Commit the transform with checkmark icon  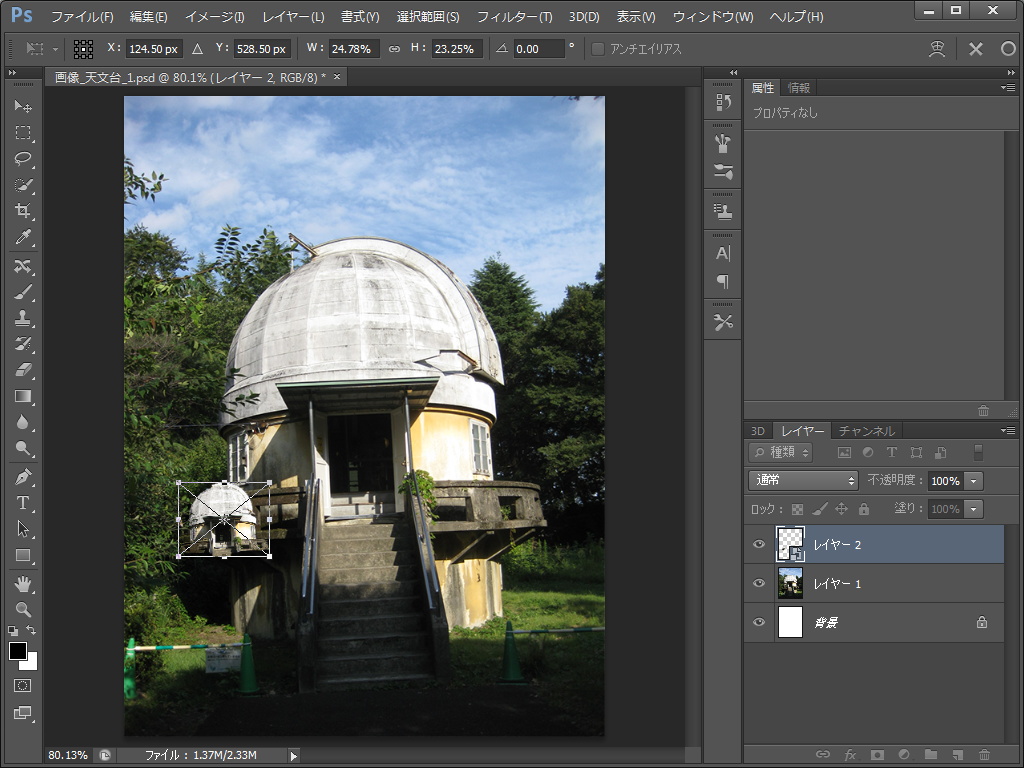pos(1007,49)
